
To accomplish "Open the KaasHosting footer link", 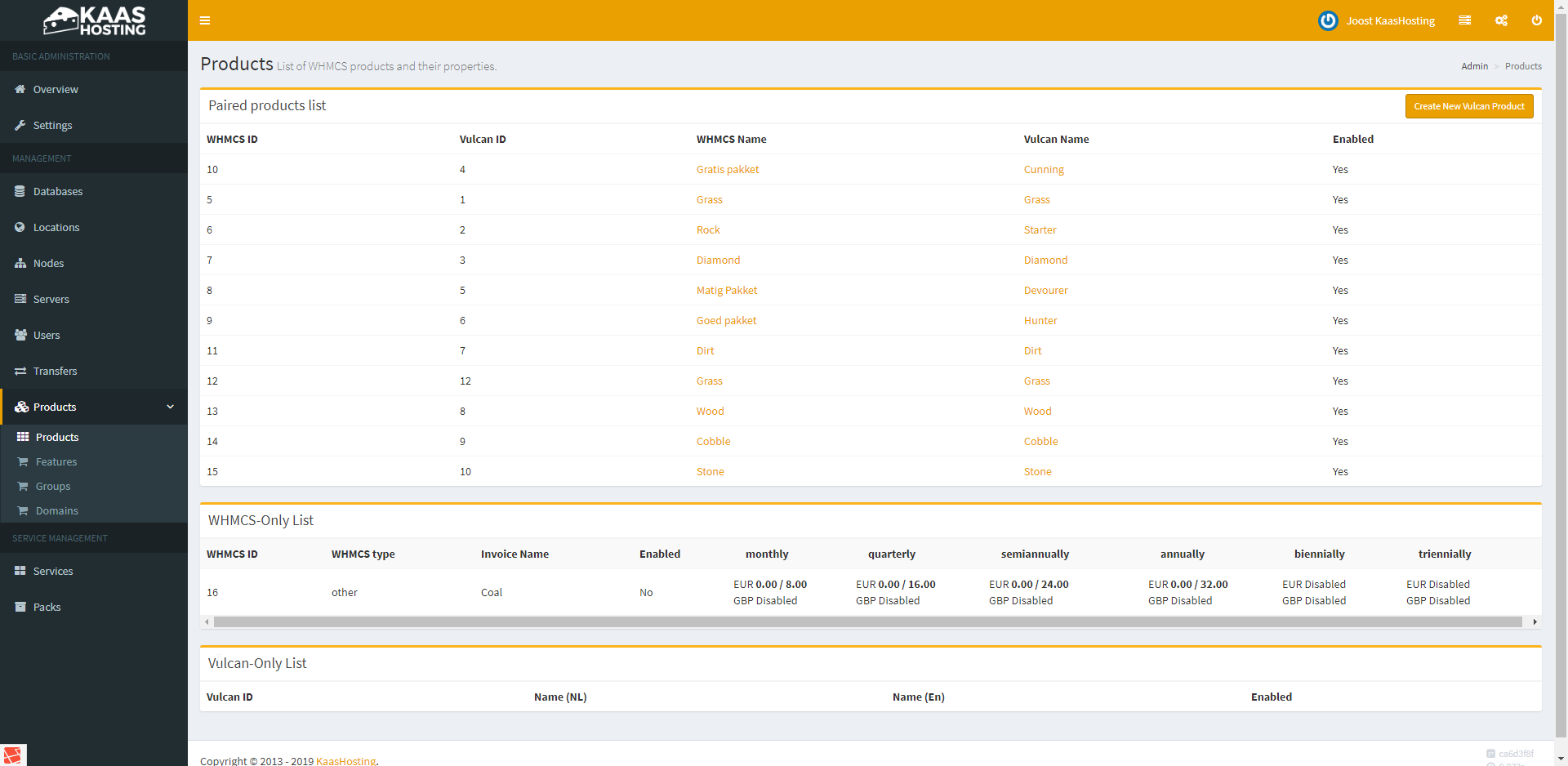I will coord(345,760).
